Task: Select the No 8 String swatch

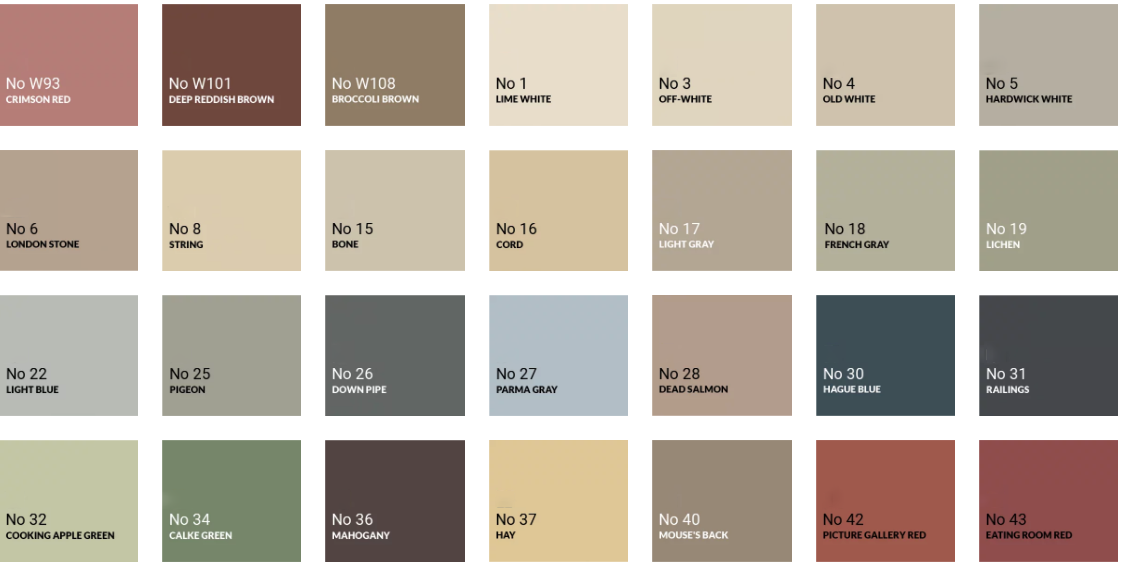Action: click(x=232, y=210)
